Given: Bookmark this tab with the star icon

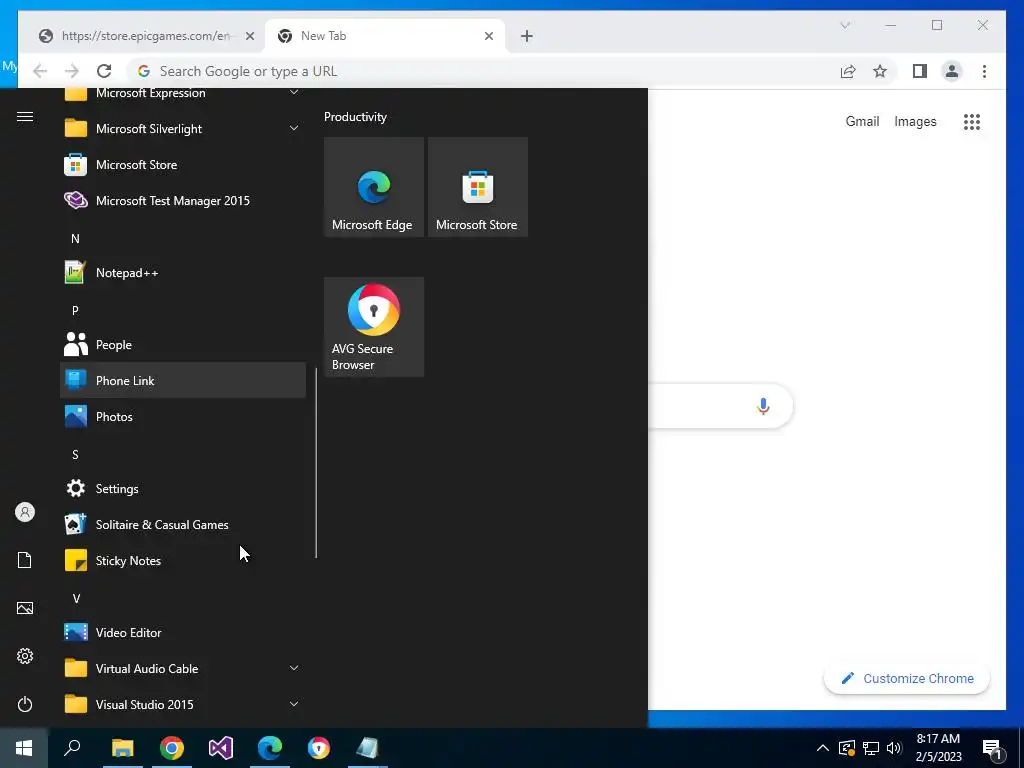Looking at the screenshot, I should [880, 71].
